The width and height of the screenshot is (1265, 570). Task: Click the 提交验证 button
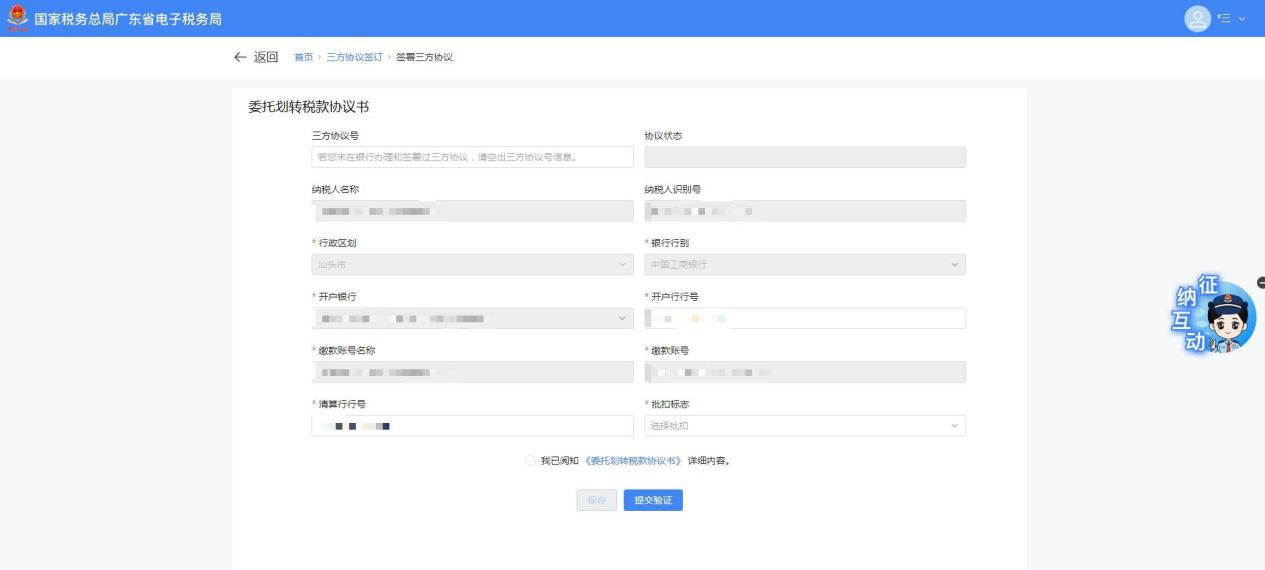[x=652, y=500]
